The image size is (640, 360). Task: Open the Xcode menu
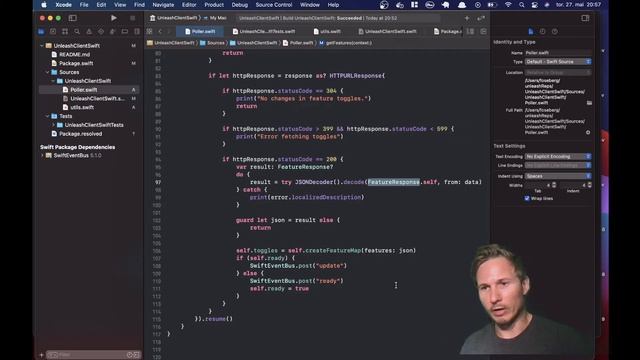tap(63, 5)
